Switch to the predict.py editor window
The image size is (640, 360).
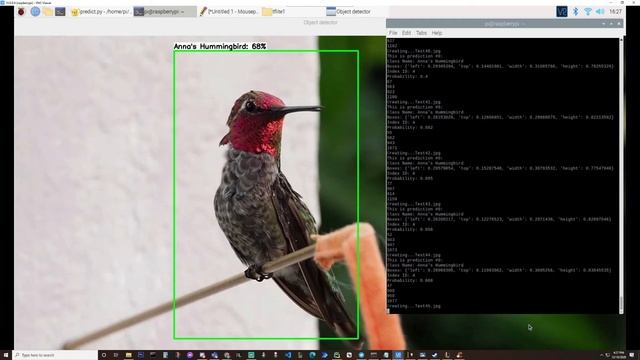(100, 11)
